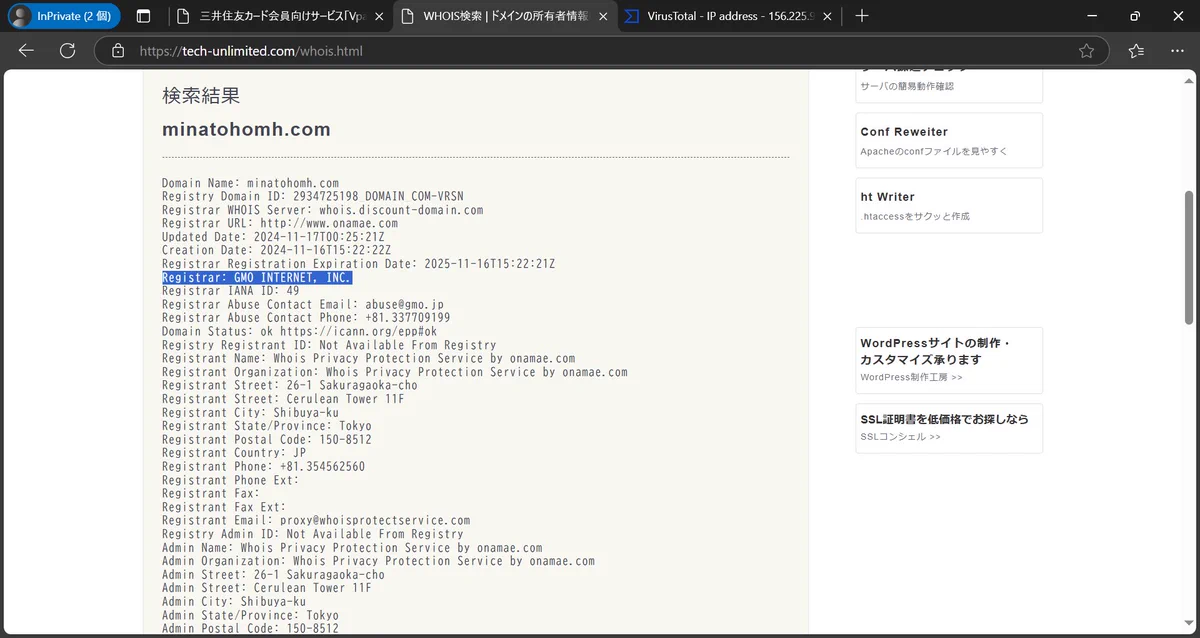
Task: Open the browser Settings and more menu
Action: click(x=1176, y=51)
